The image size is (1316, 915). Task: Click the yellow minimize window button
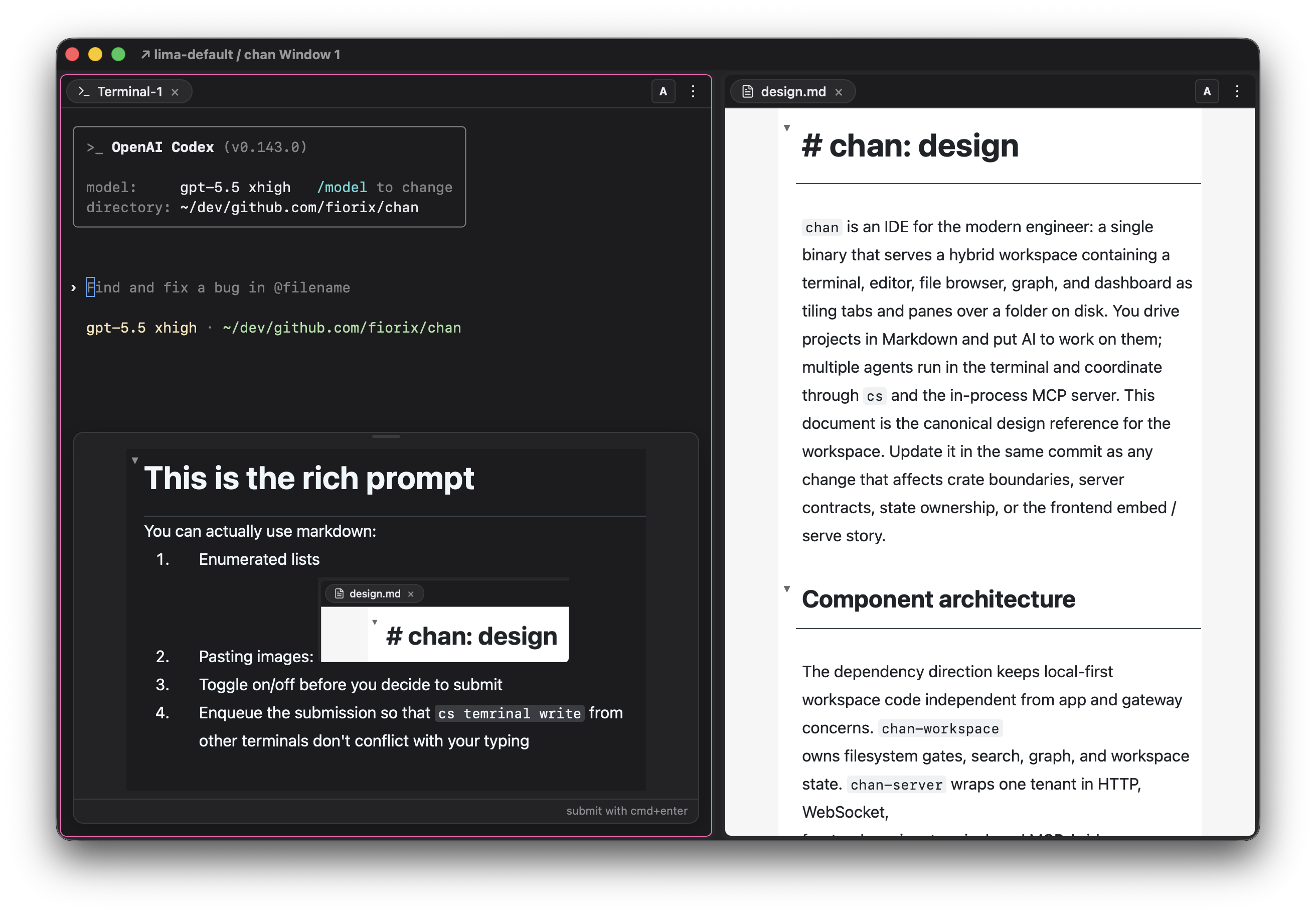point(96,55)
